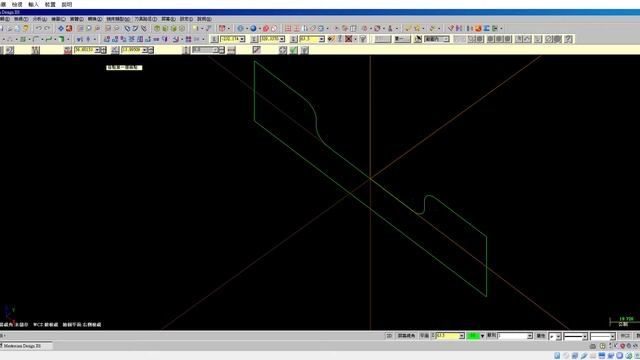Click the red checkmark verify icon
This screenshot has height=360, width=640.
451,28
